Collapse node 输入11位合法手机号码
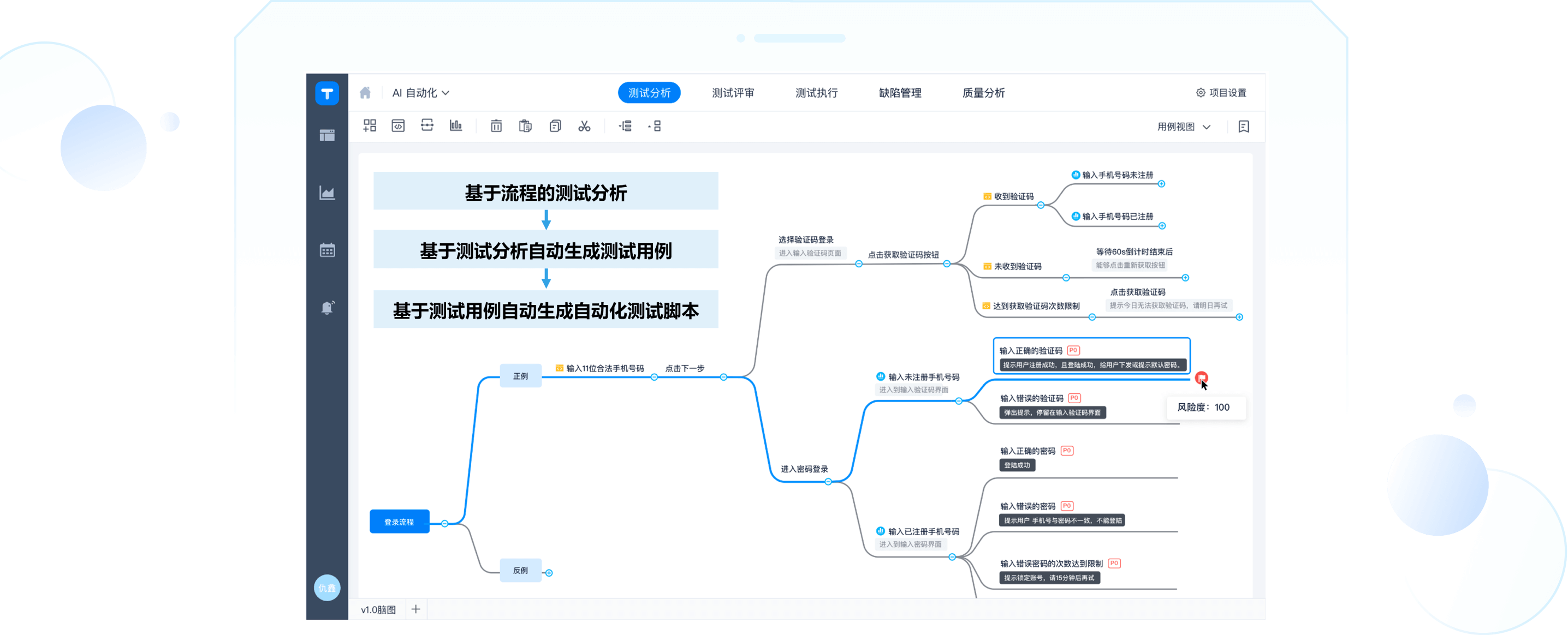Screen dimensions: 1568x635 tap(655, 377)
